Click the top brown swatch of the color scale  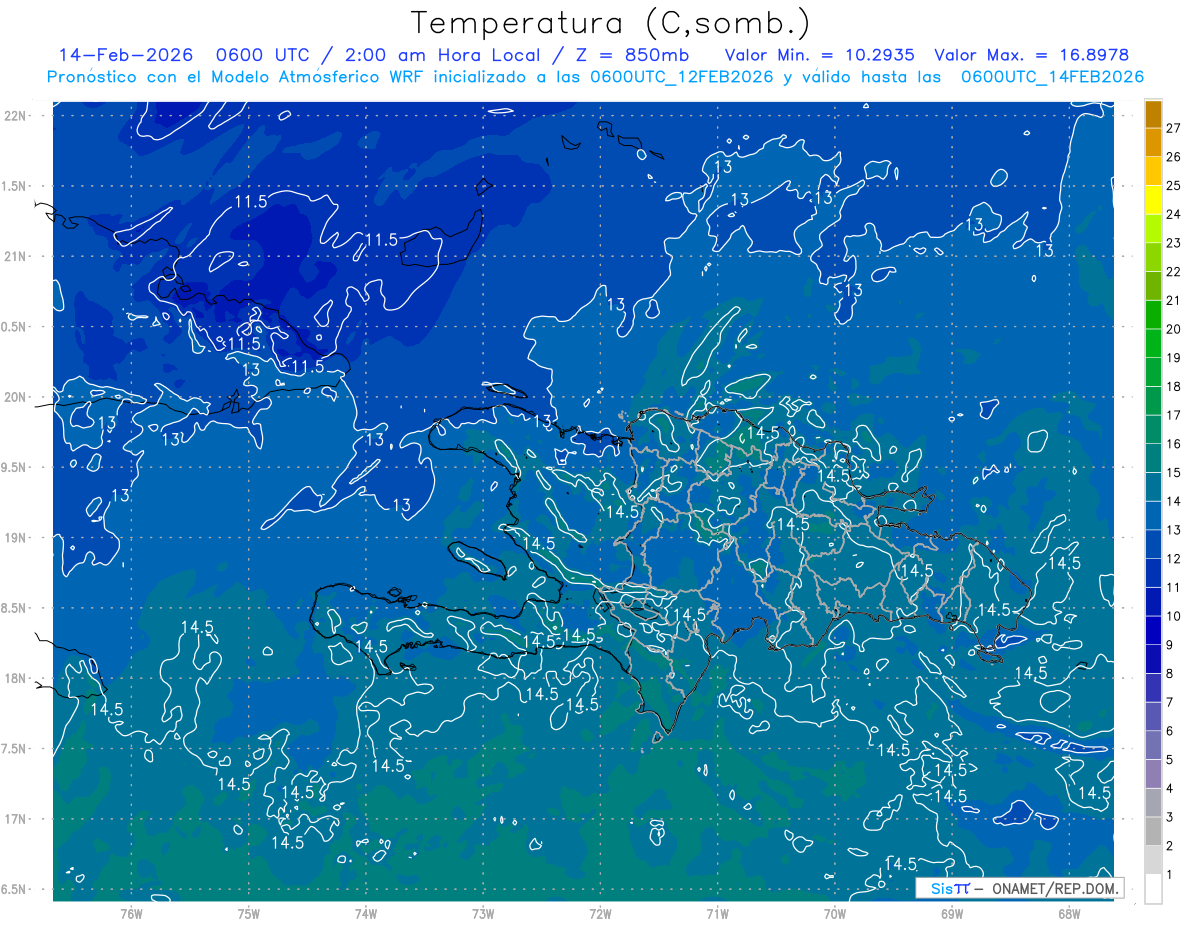(1153, 113)
